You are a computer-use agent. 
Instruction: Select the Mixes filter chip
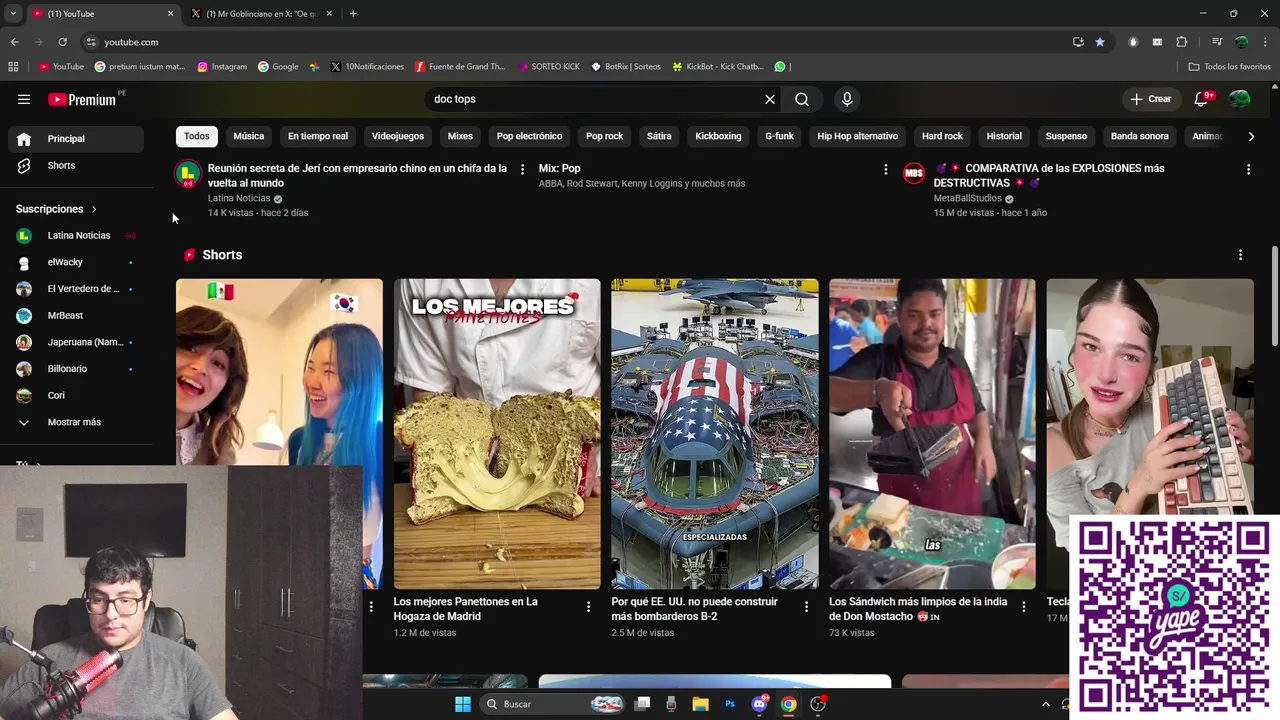coord(460,136)
